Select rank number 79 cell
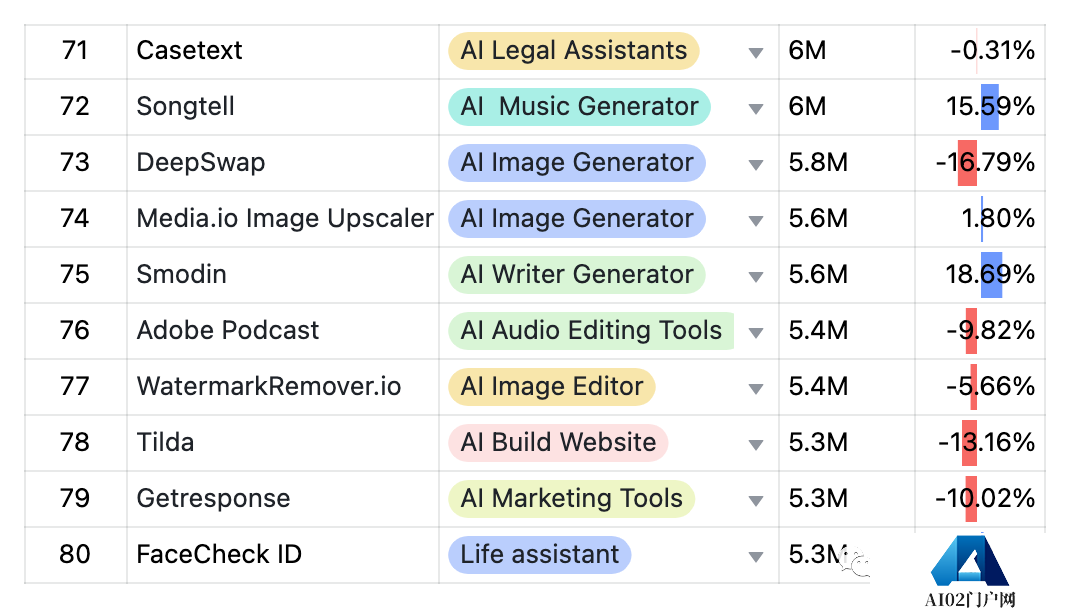 (x=75, y=499)
